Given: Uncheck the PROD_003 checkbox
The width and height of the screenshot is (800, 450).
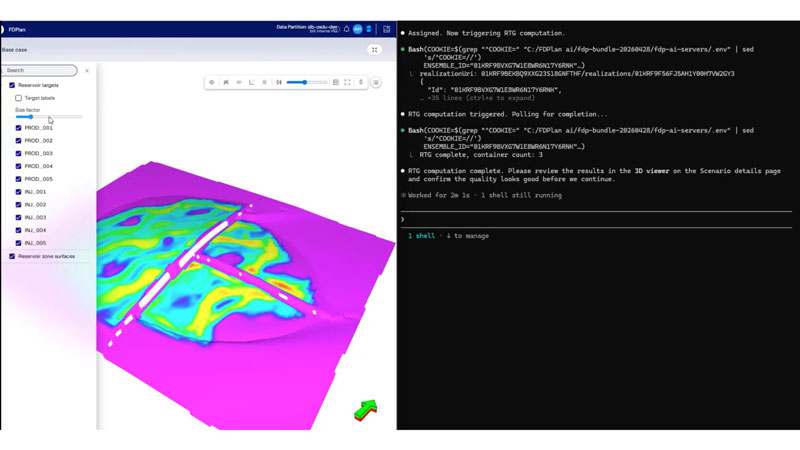Looking at the screenshot, I should pos(18,154).
